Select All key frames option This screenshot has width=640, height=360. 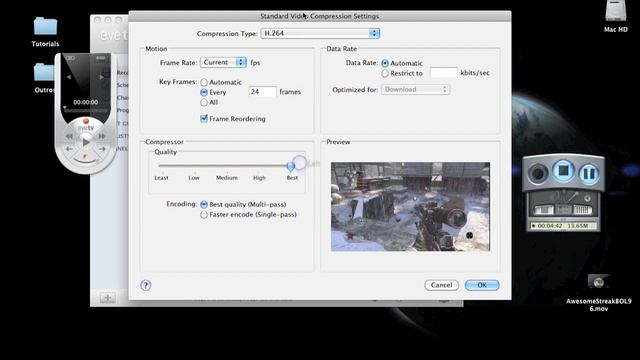204,102
